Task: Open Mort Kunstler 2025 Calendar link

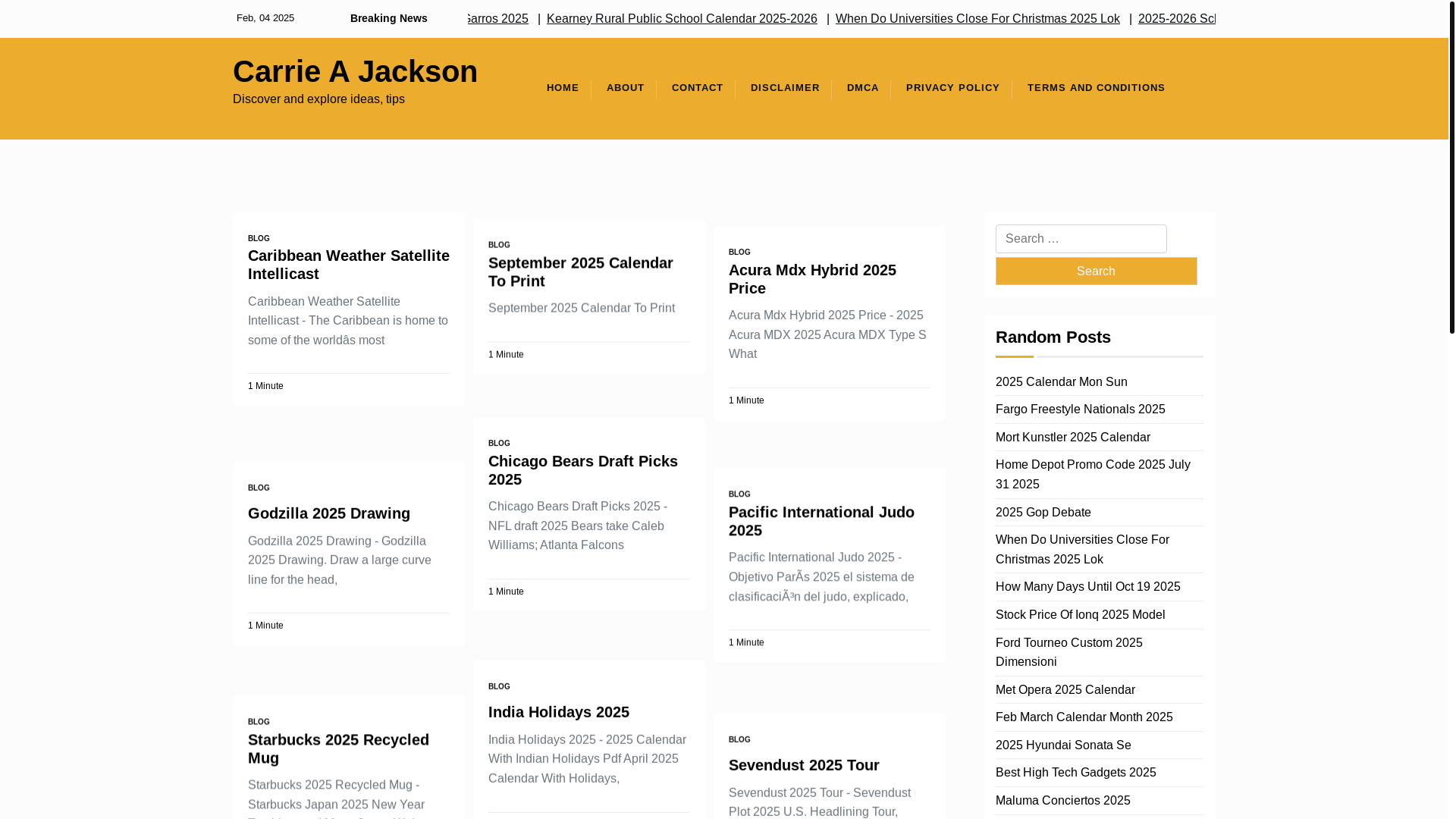Action: tap(1072, 438)
